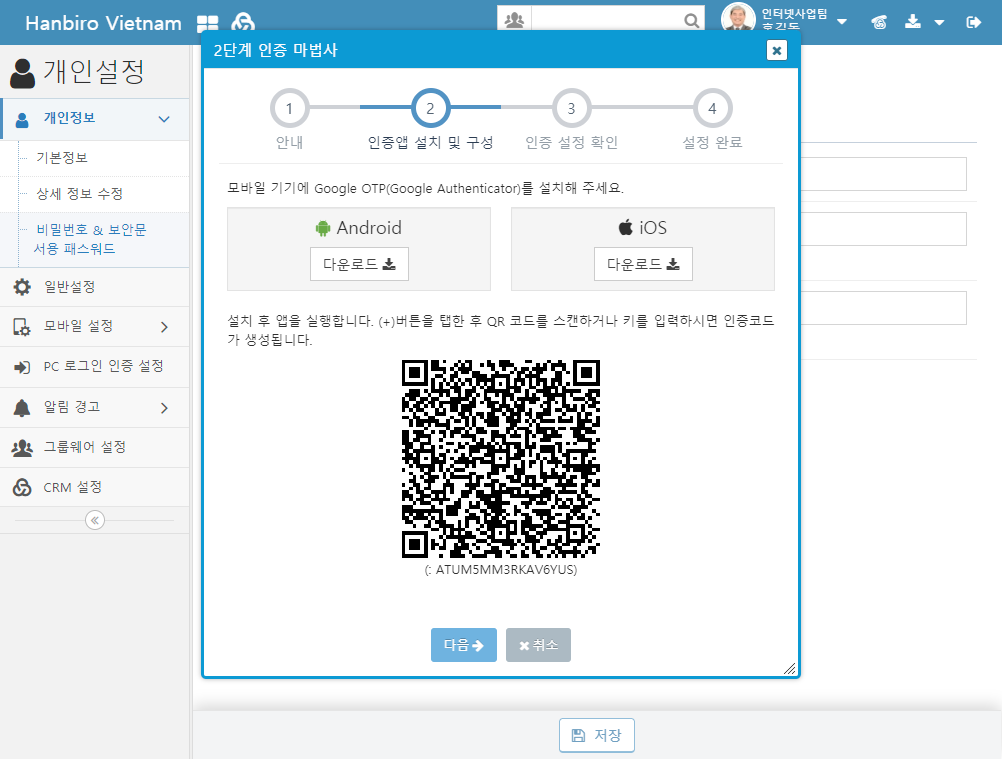Download Google OTP for iOS
This screenshot has height=759, width=1002.
point(643,264)
